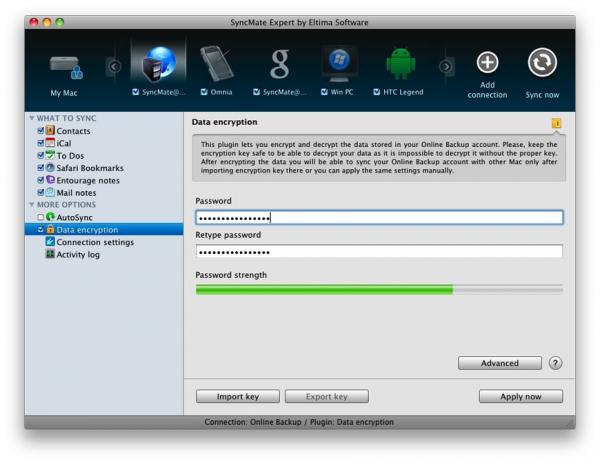Click the Apply now button
600x463 pixels.
tap(521, 396)
